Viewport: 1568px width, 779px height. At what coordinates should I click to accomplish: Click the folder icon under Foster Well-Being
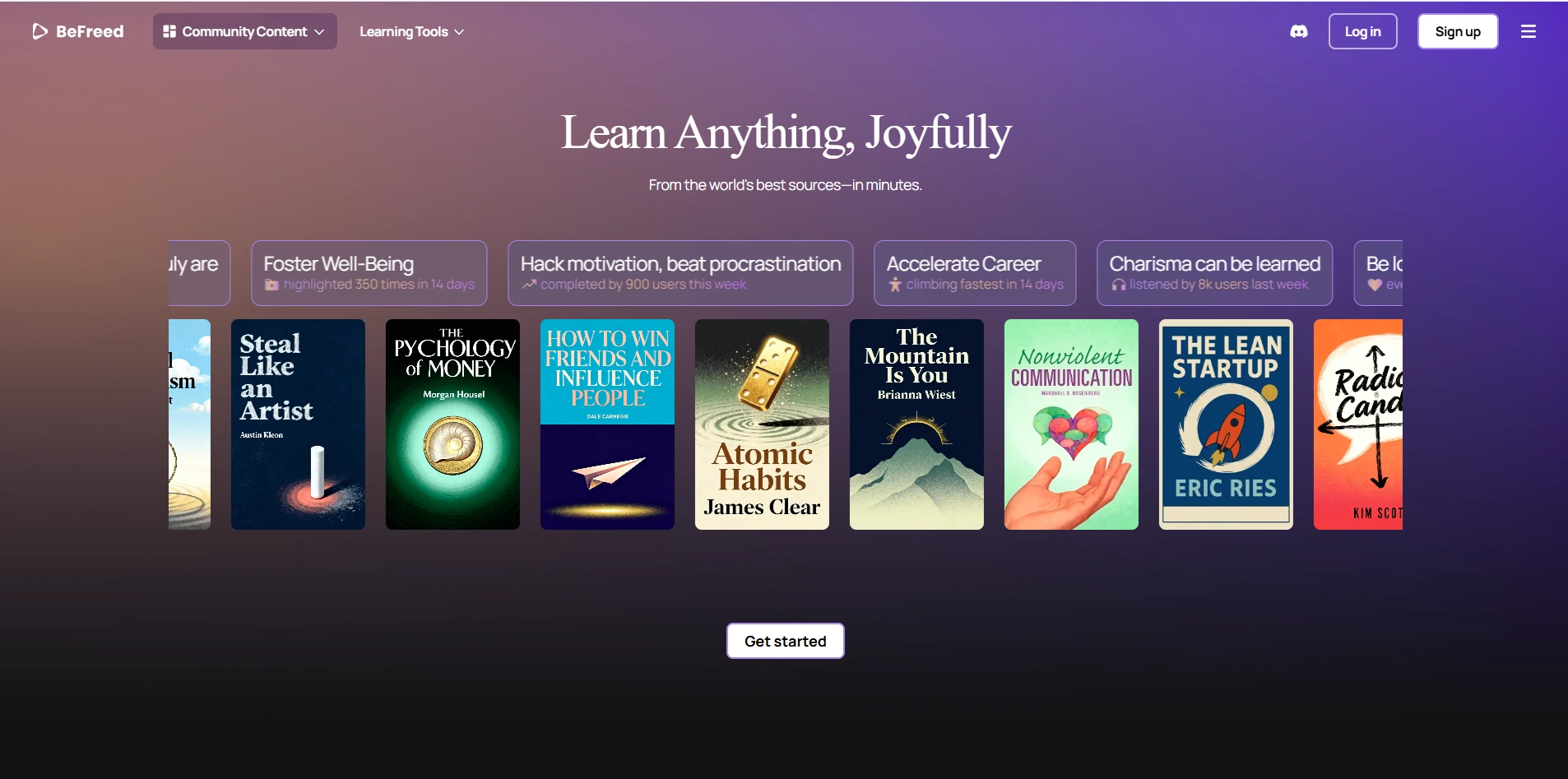(271, 285)
